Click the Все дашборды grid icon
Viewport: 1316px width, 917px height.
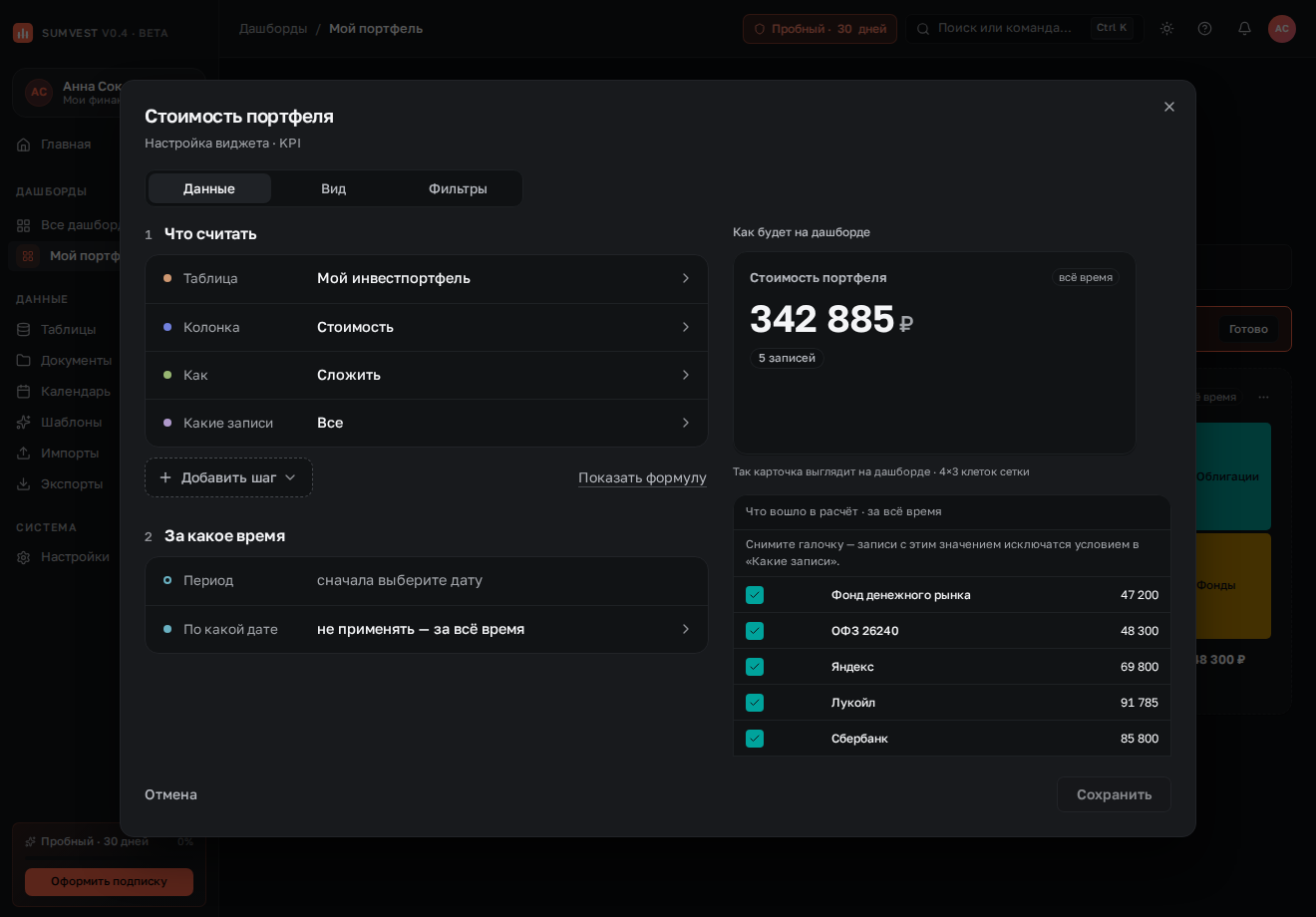click(x=23, y=225)
